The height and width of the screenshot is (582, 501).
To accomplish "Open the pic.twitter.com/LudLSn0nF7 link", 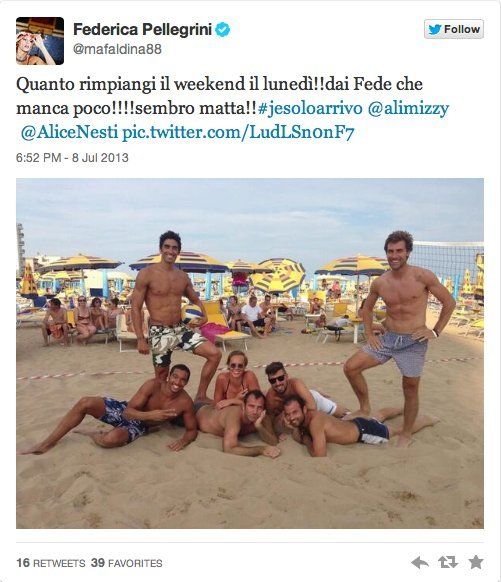I will pos(238,133).
